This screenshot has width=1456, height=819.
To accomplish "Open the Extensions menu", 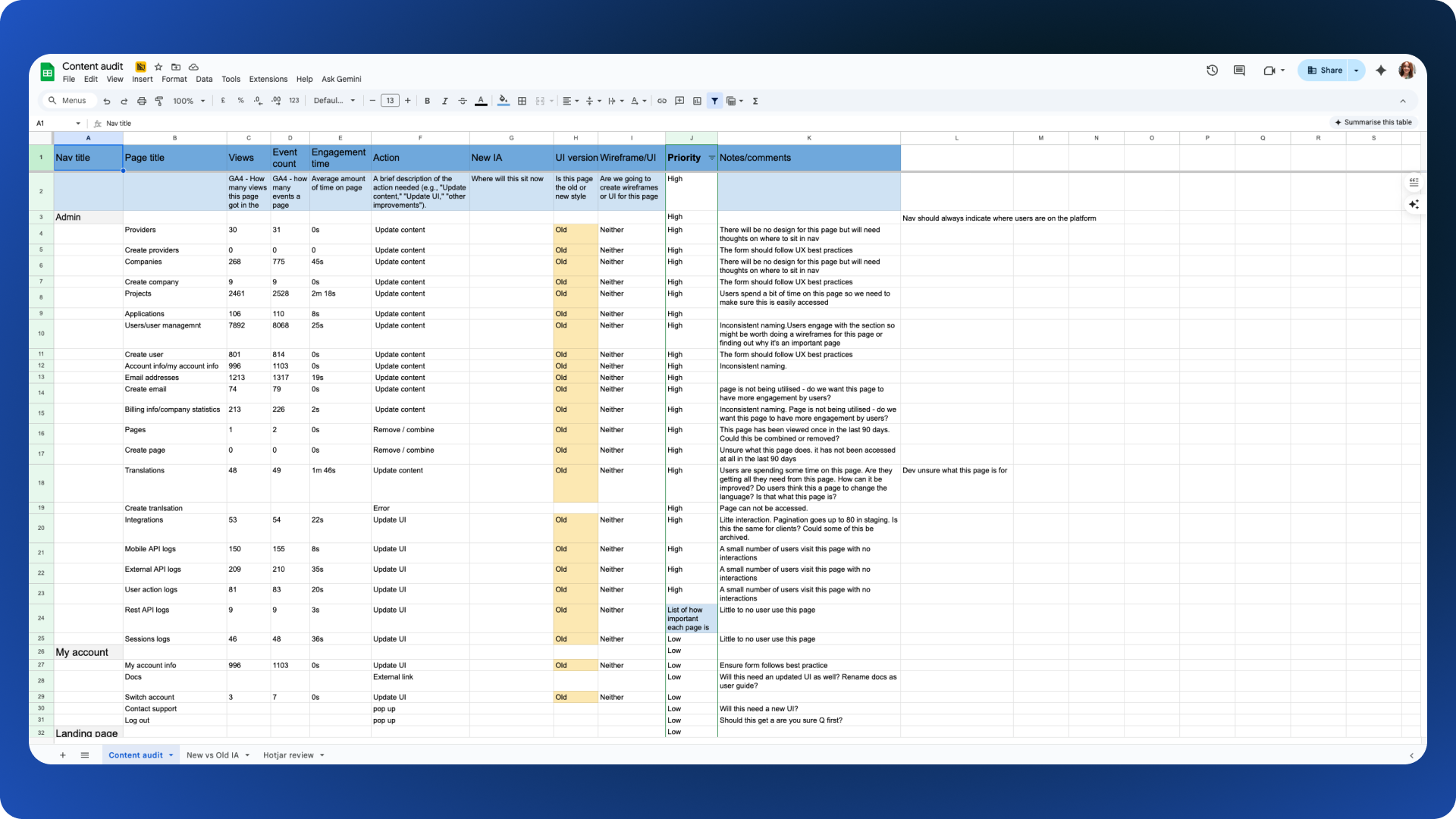I will coord(268,79).
